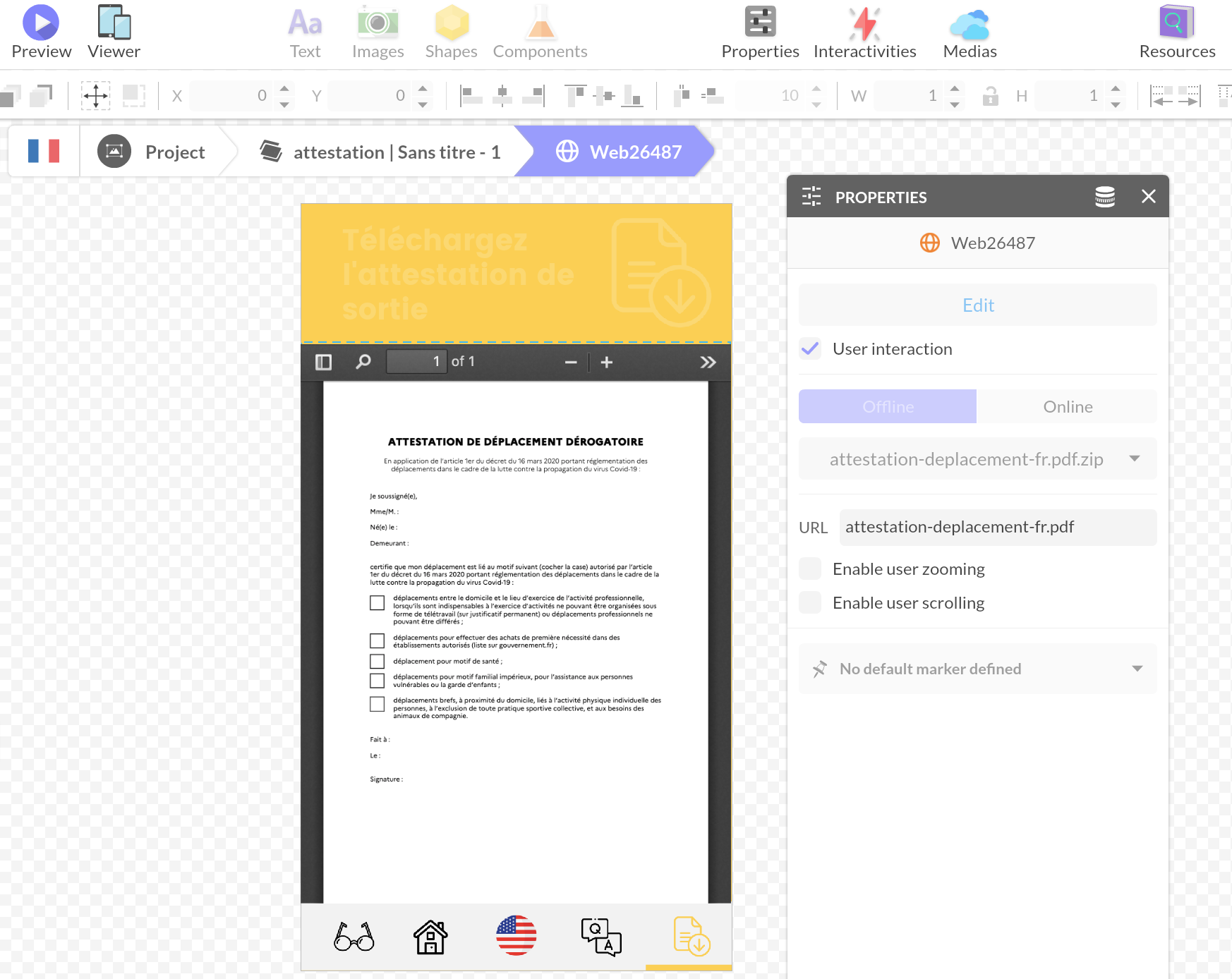Align objects to top edge
This screenshot has width=1232, height=979.
tap(576, 95)
